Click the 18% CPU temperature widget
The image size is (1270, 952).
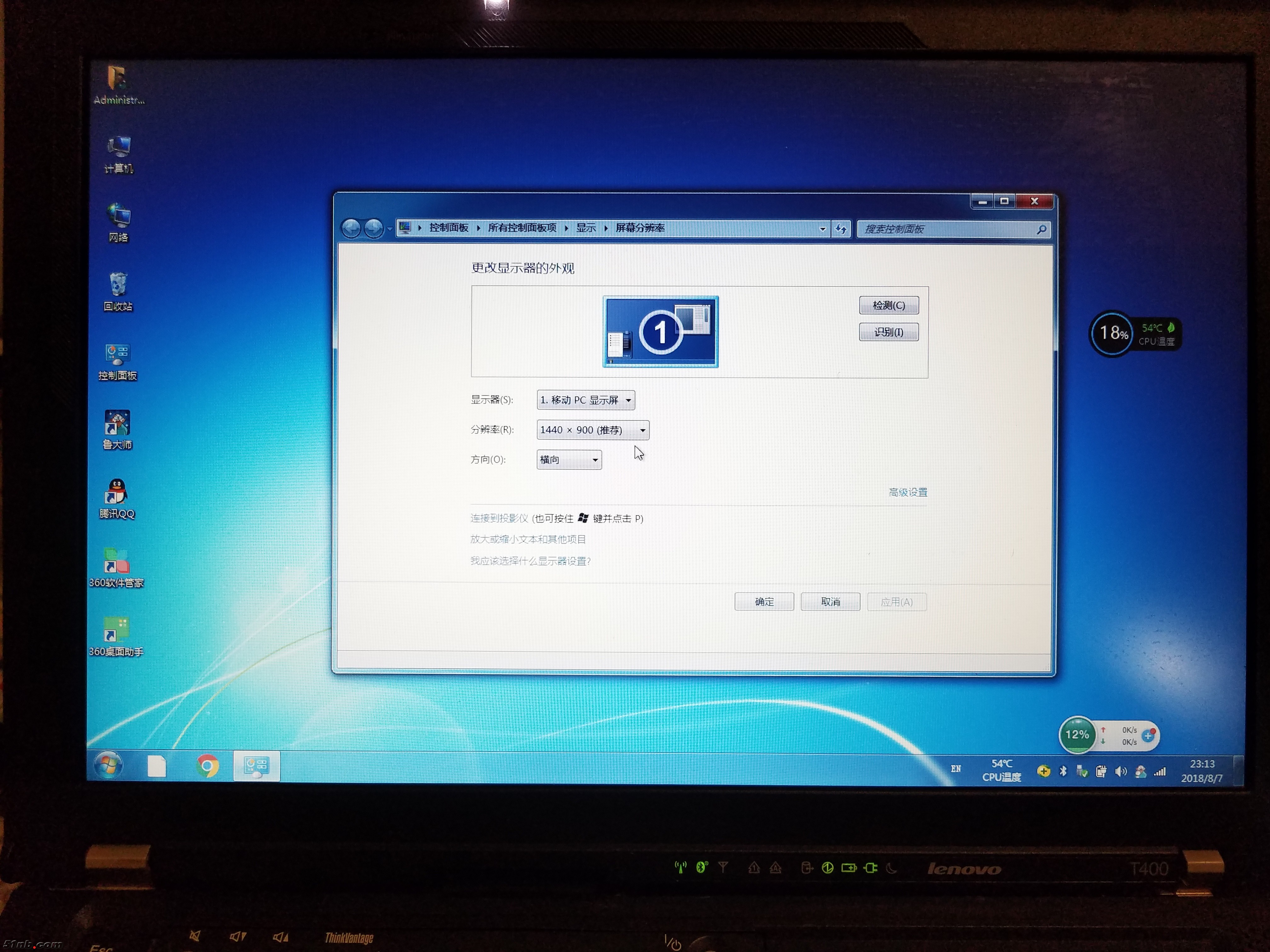pos(1136,334)
